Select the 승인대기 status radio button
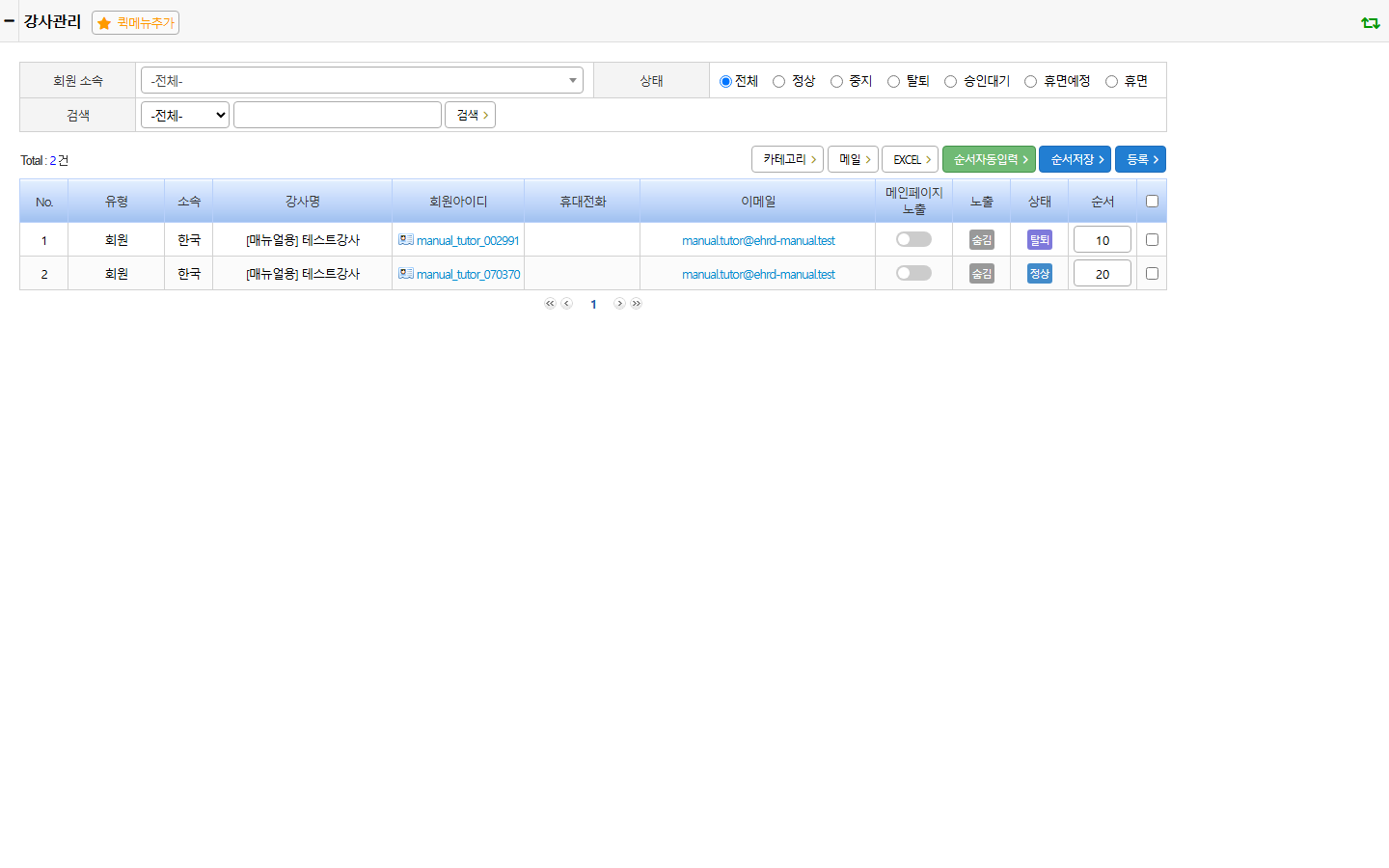This screenshot has height=868, width=1389. tap(950, 81)
